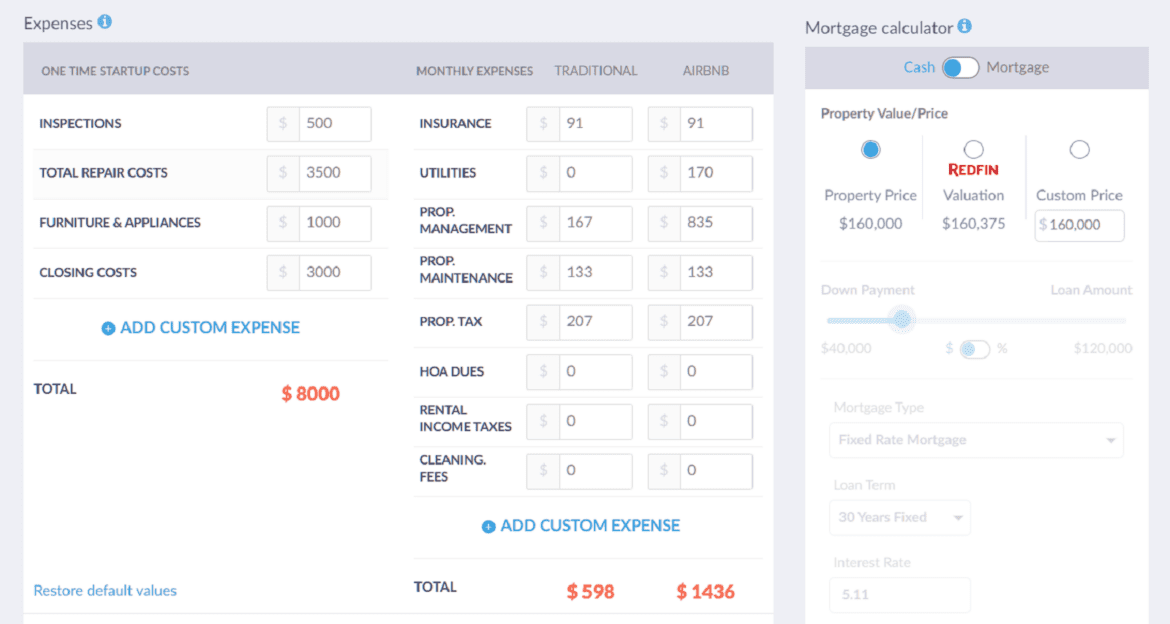1170x624 pixels.
Task: Click the Custom Price input box
Action: (1079, 225)
